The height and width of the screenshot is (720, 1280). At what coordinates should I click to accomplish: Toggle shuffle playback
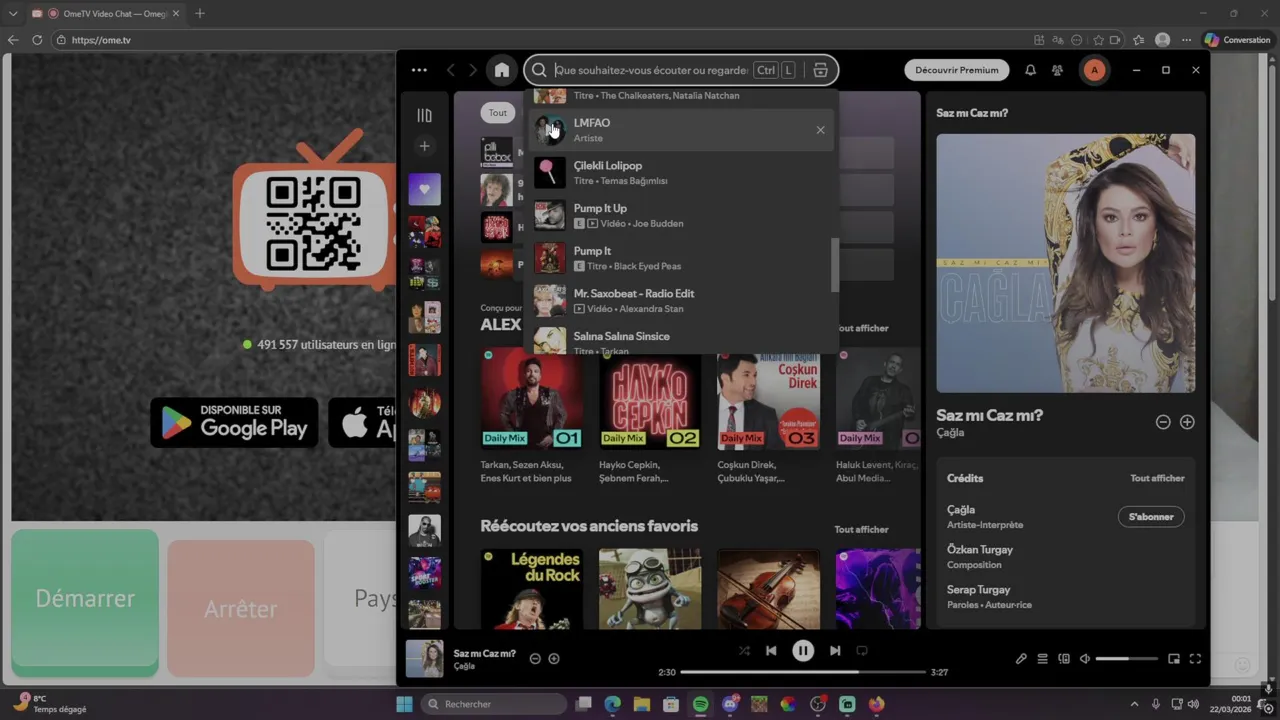coord(744,650)
